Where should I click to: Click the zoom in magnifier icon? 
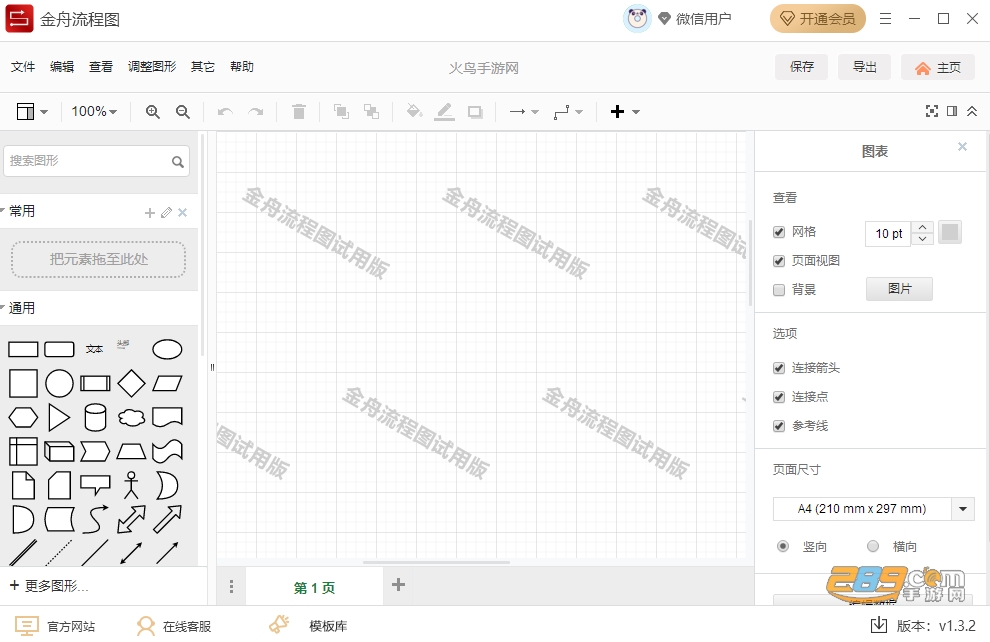click(152, 112)
